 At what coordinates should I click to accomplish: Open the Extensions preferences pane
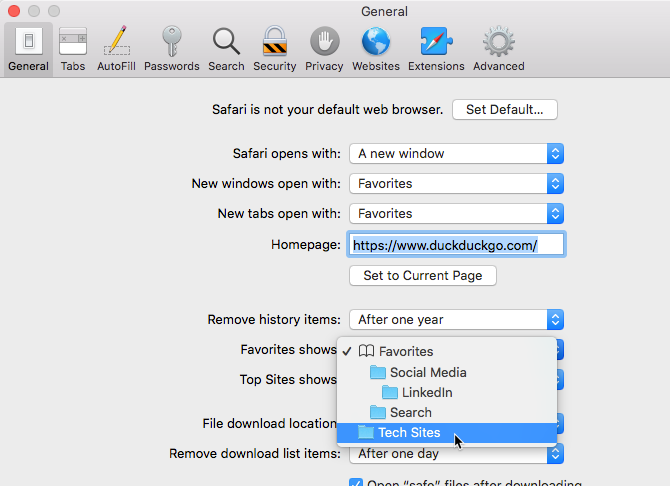(x=436, y=49)
